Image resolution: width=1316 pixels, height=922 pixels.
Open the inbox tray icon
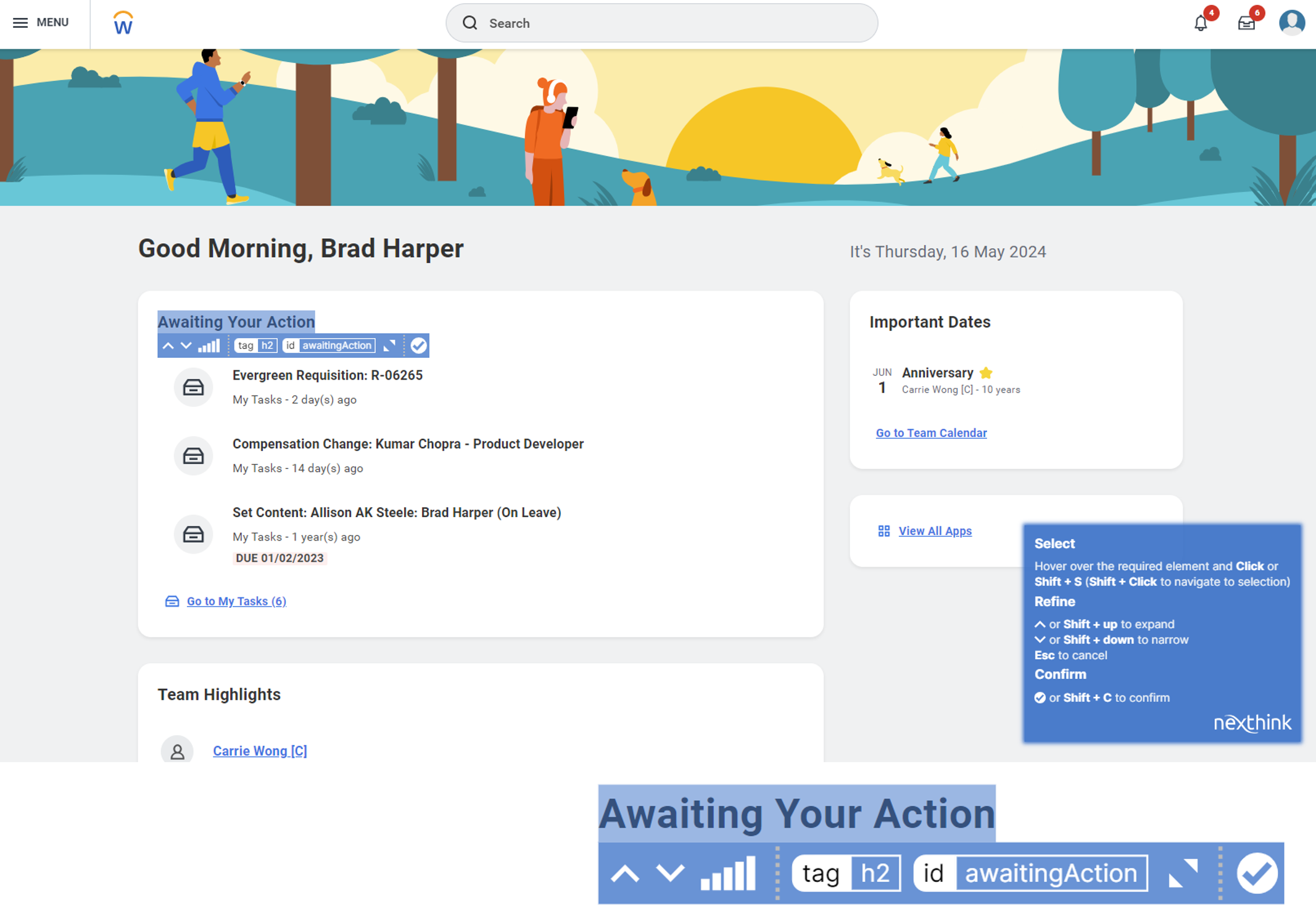tap(1246, 23)
